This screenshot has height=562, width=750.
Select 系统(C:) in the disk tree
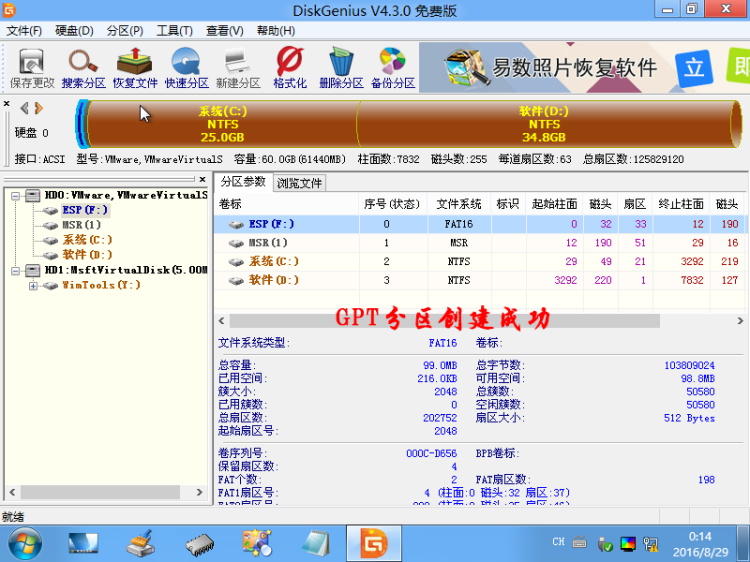[87, 240]
